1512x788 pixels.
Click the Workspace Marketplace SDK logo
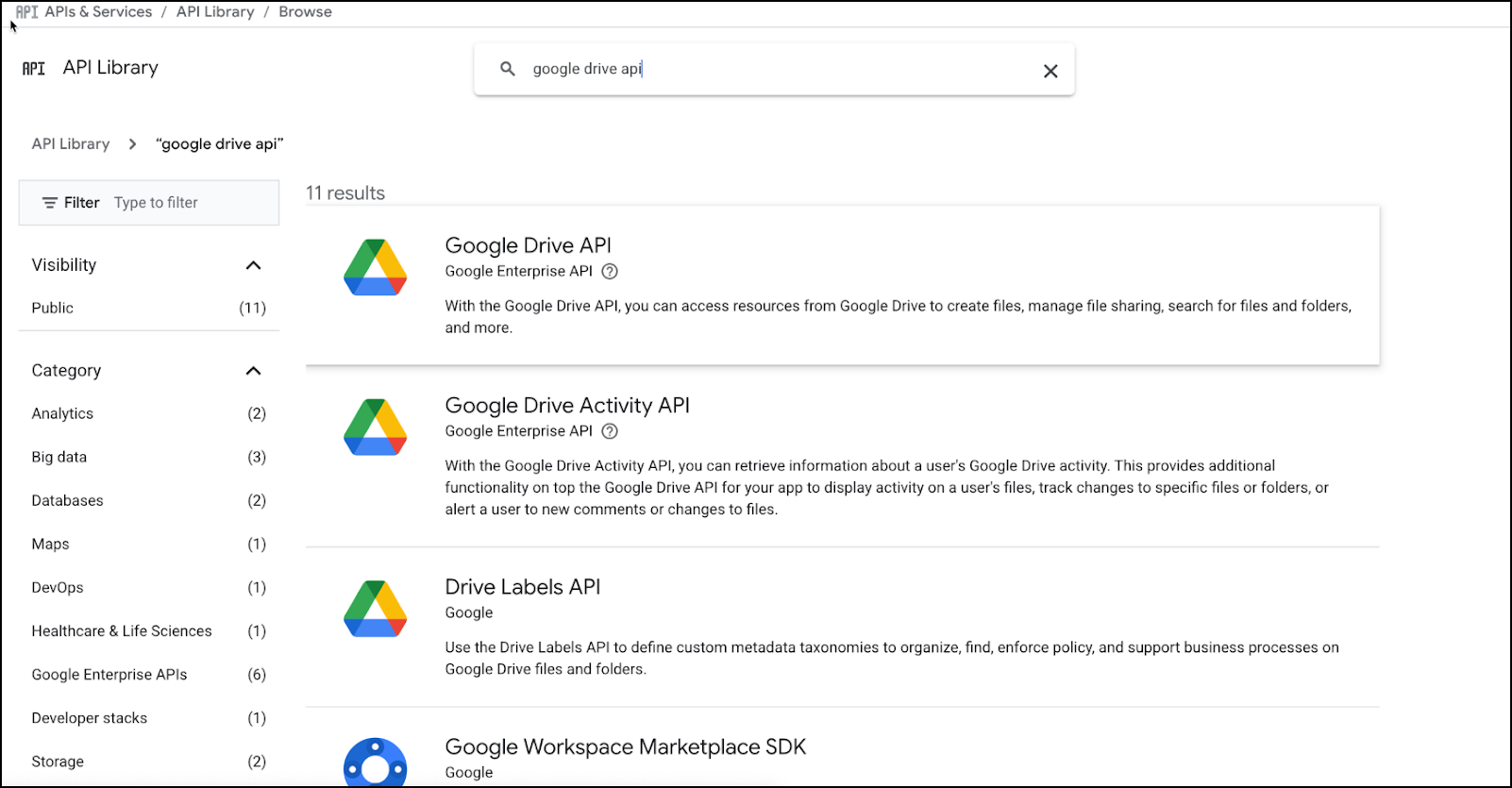point(376,763)
